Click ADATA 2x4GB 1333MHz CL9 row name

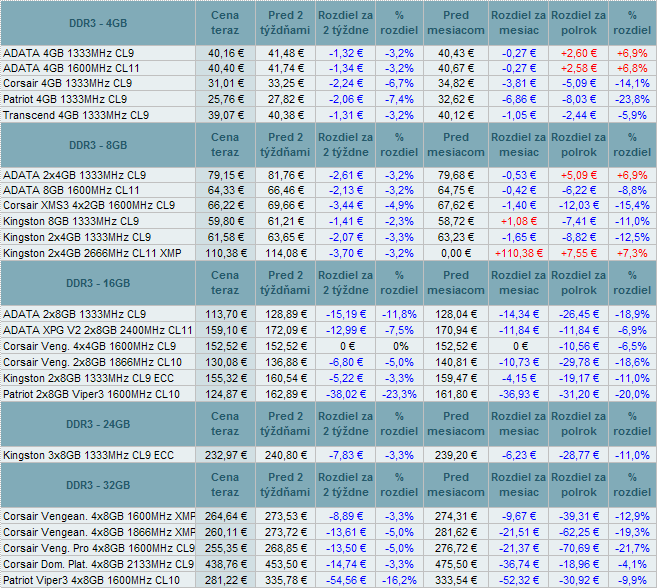coord(75,175)
